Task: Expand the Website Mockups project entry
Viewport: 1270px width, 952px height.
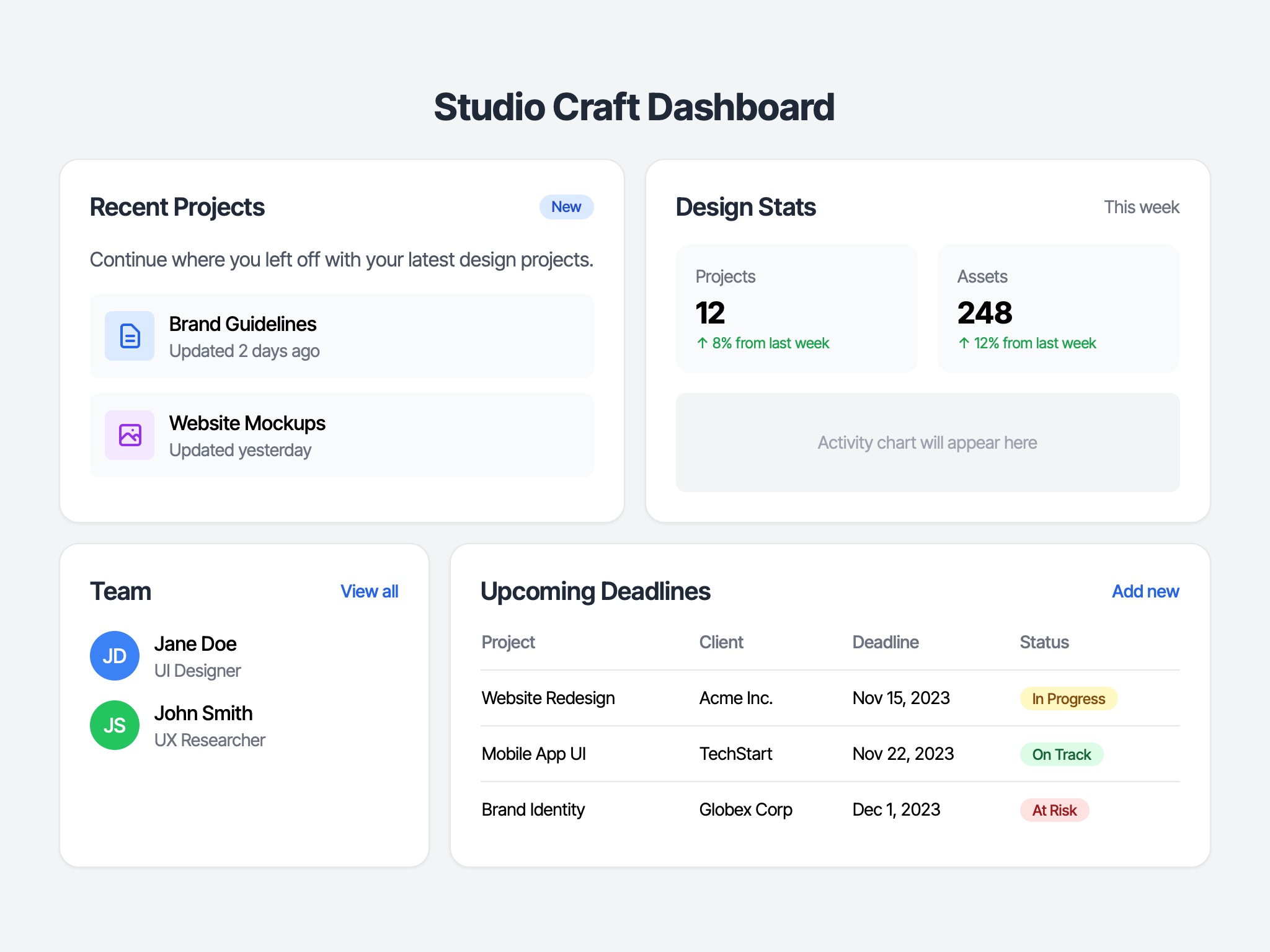Action: [341, 435]
